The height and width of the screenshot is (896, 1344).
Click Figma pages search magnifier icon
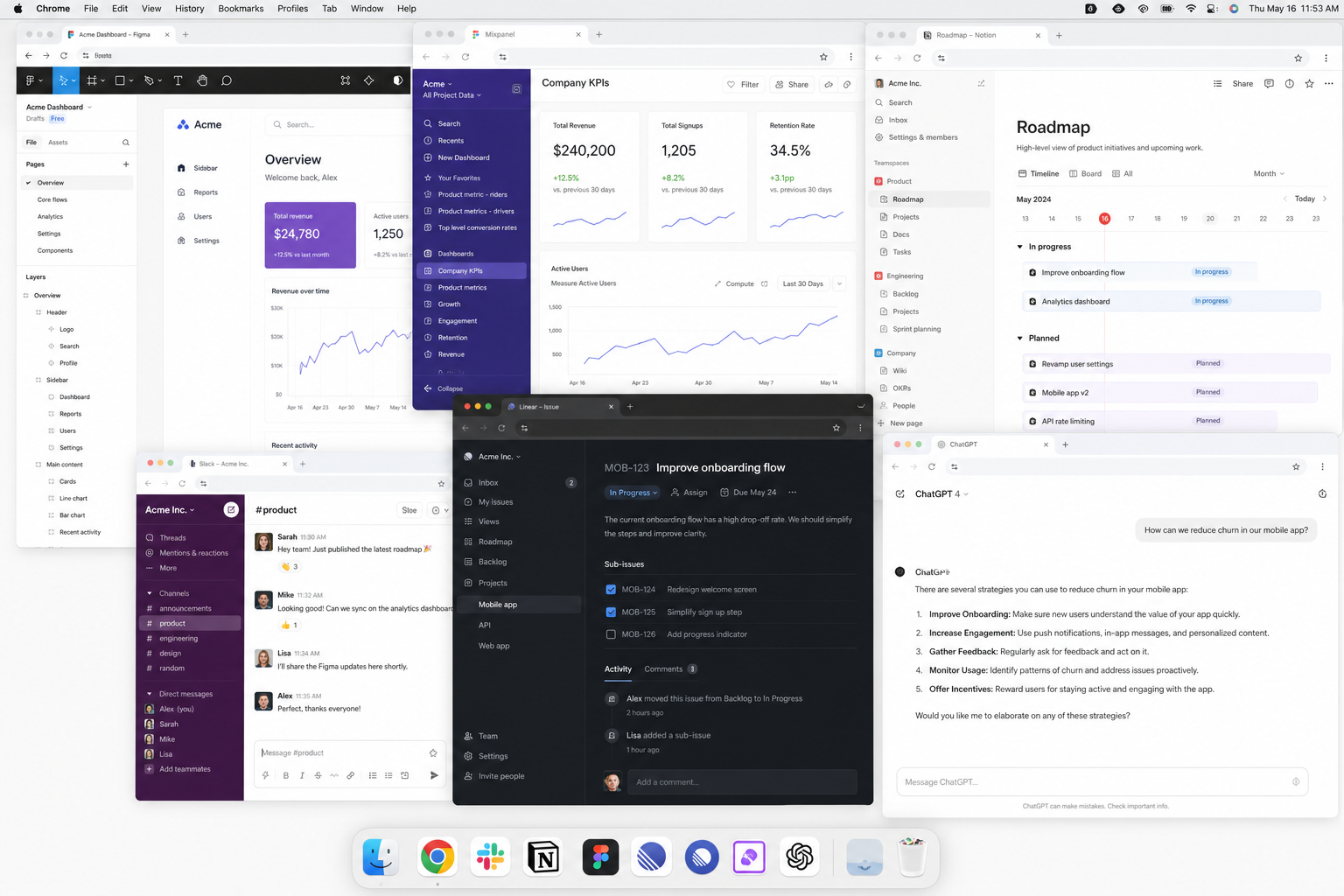pos(126,142)
